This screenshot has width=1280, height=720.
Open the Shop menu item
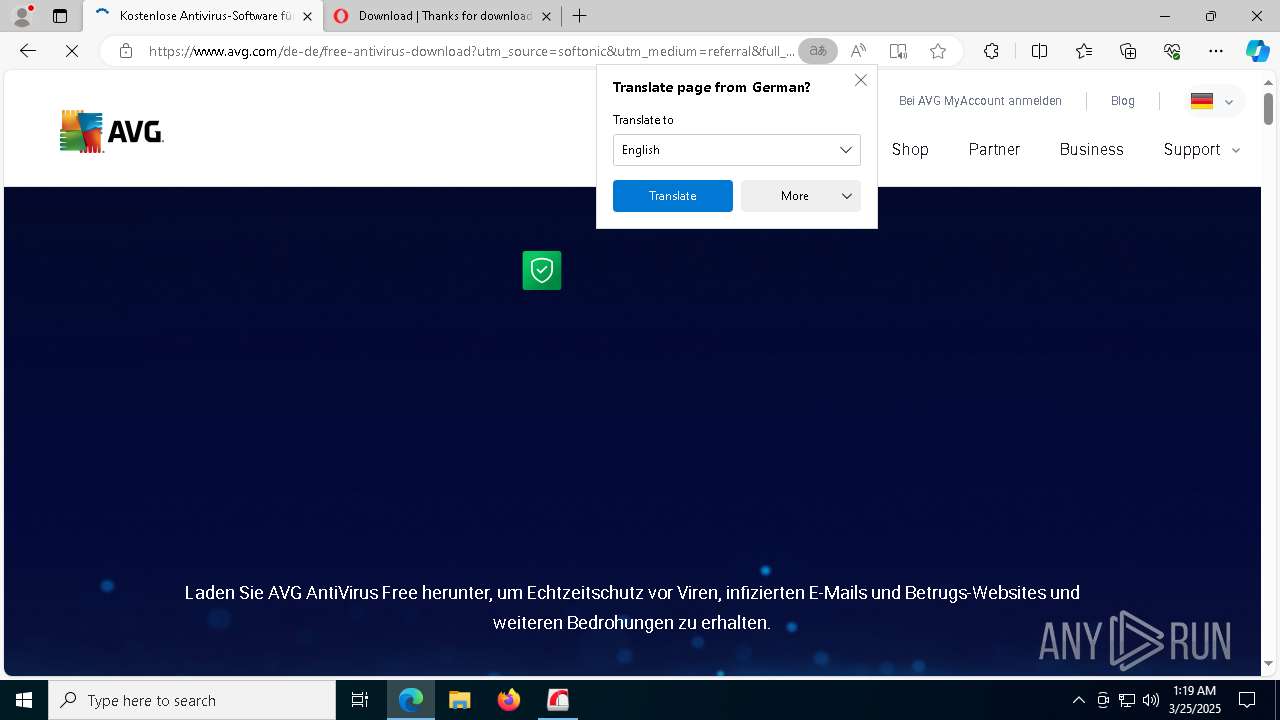pos(910,150)
